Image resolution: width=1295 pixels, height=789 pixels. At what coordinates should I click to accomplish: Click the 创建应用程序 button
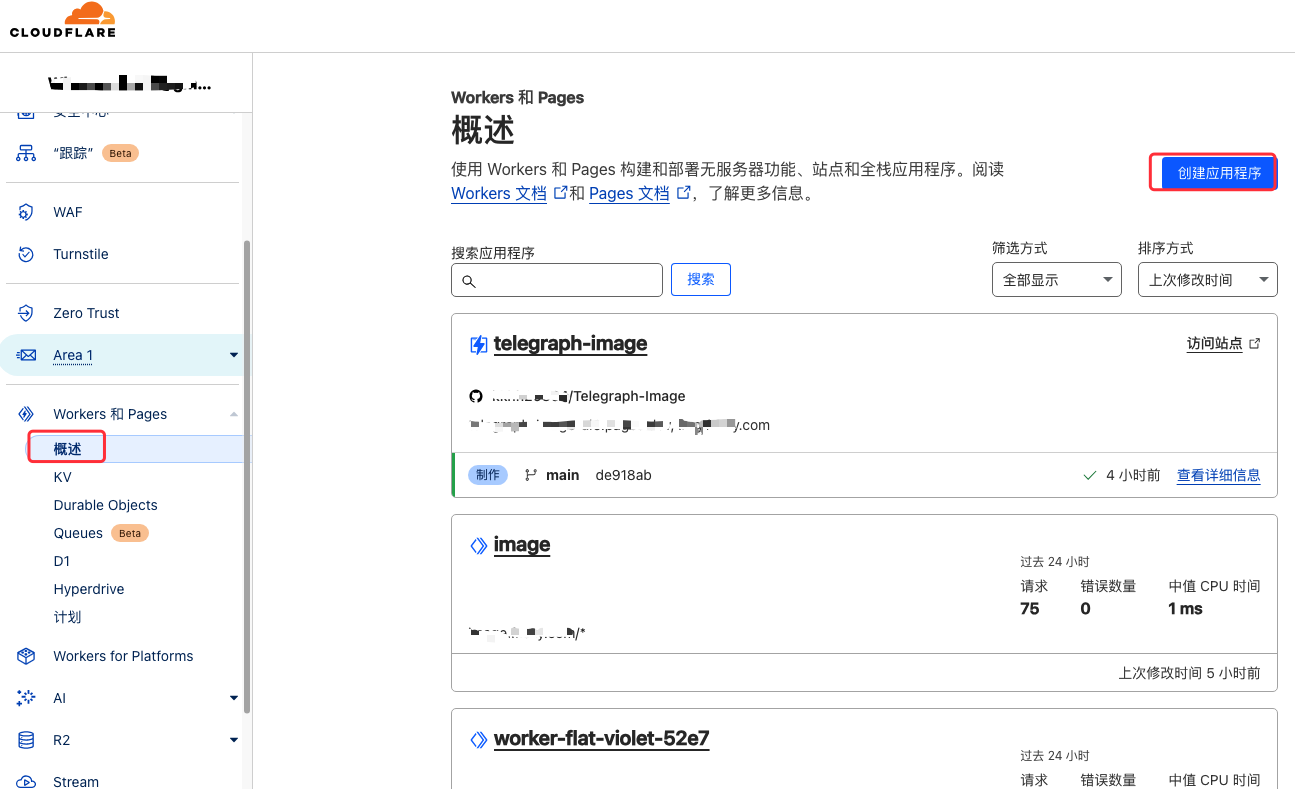click(x=1219, y=173)
